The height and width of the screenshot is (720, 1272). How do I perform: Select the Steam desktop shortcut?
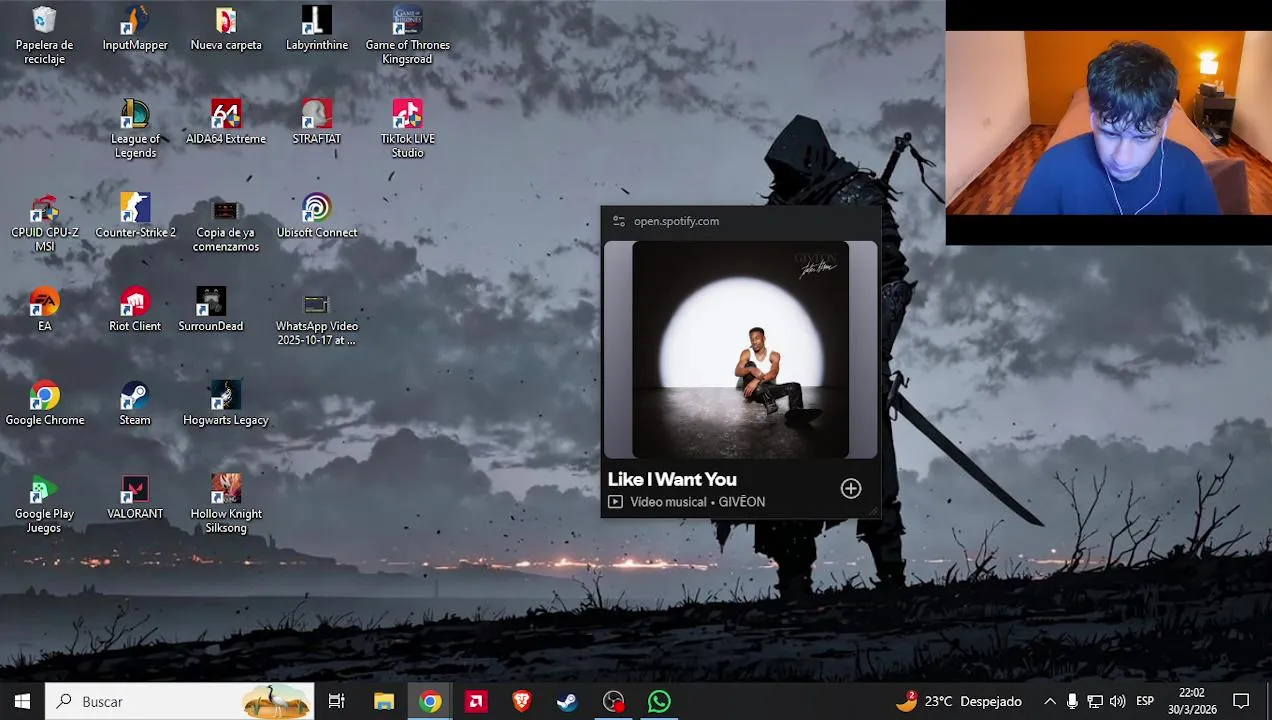(x=135, y=404)
